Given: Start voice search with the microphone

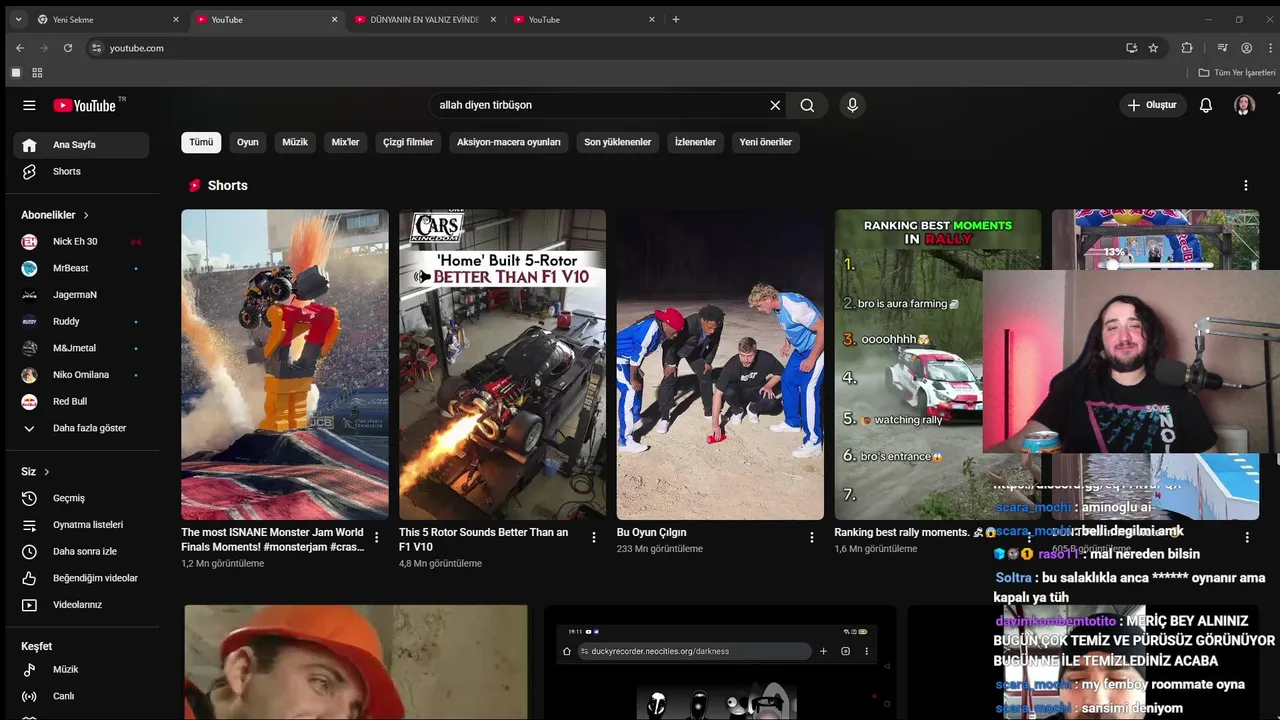Looking at the screenshot, I should [852, 105].
